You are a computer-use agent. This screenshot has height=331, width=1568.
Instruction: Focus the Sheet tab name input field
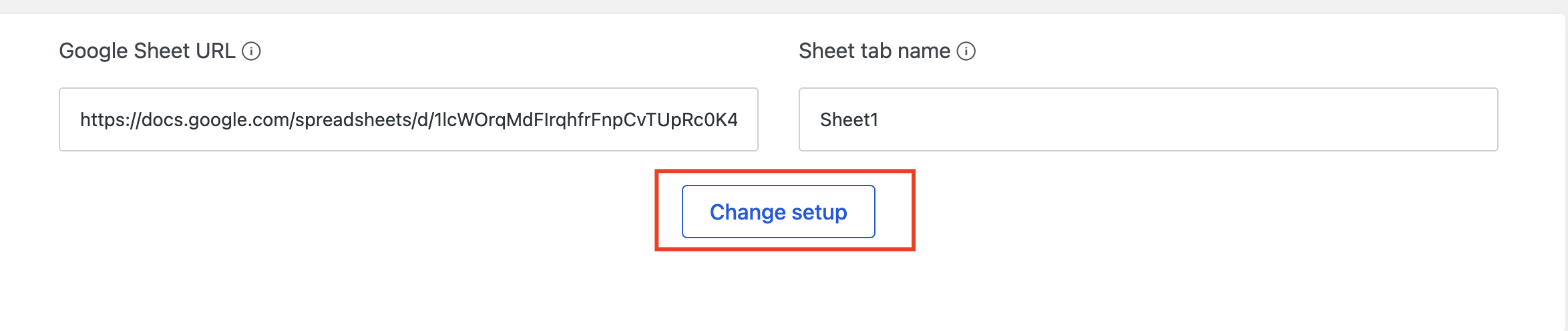pyautogui.click(x=1148, y=119)
